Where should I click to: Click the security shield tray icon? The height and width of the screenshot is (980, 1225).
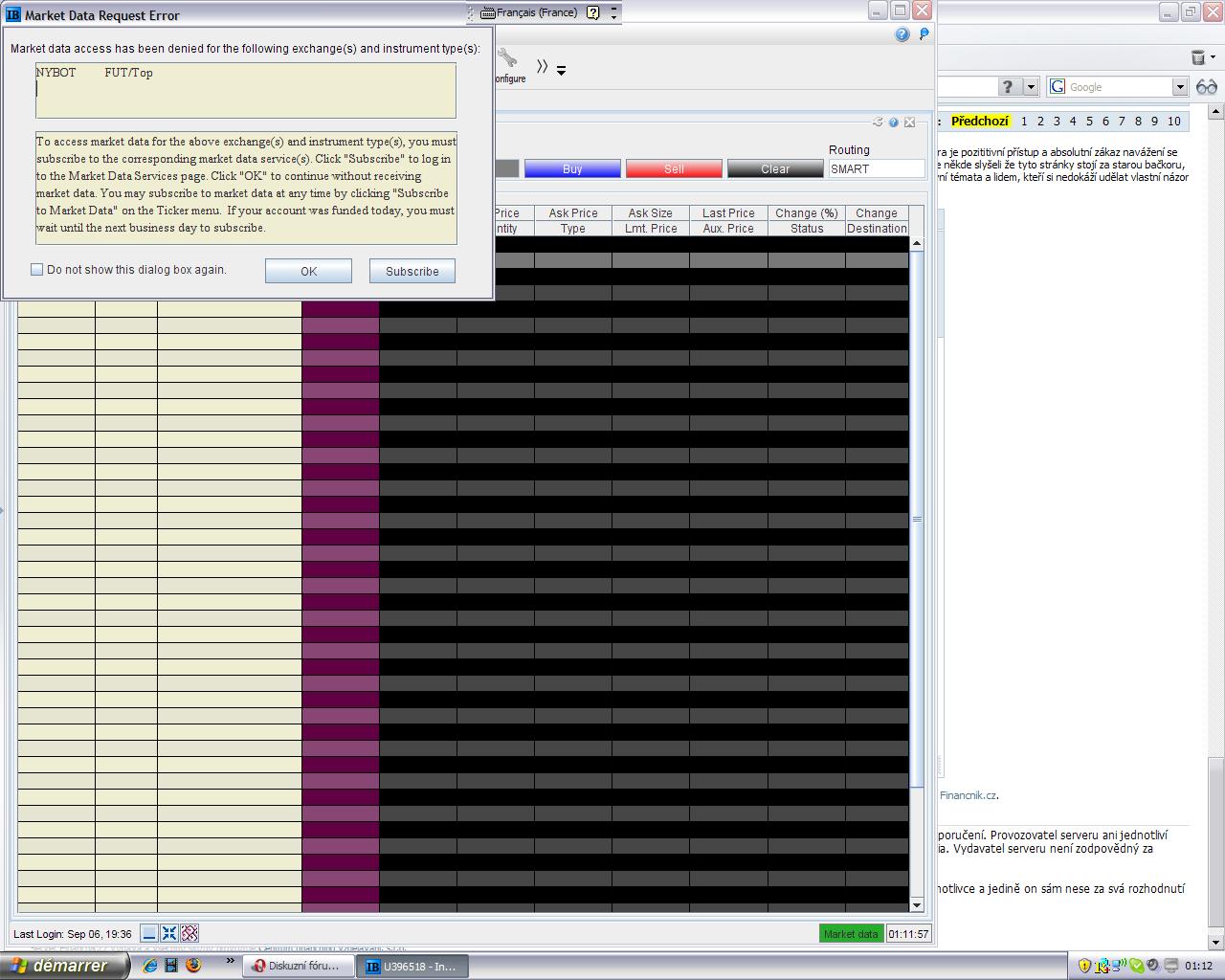tap(1084, 966)
